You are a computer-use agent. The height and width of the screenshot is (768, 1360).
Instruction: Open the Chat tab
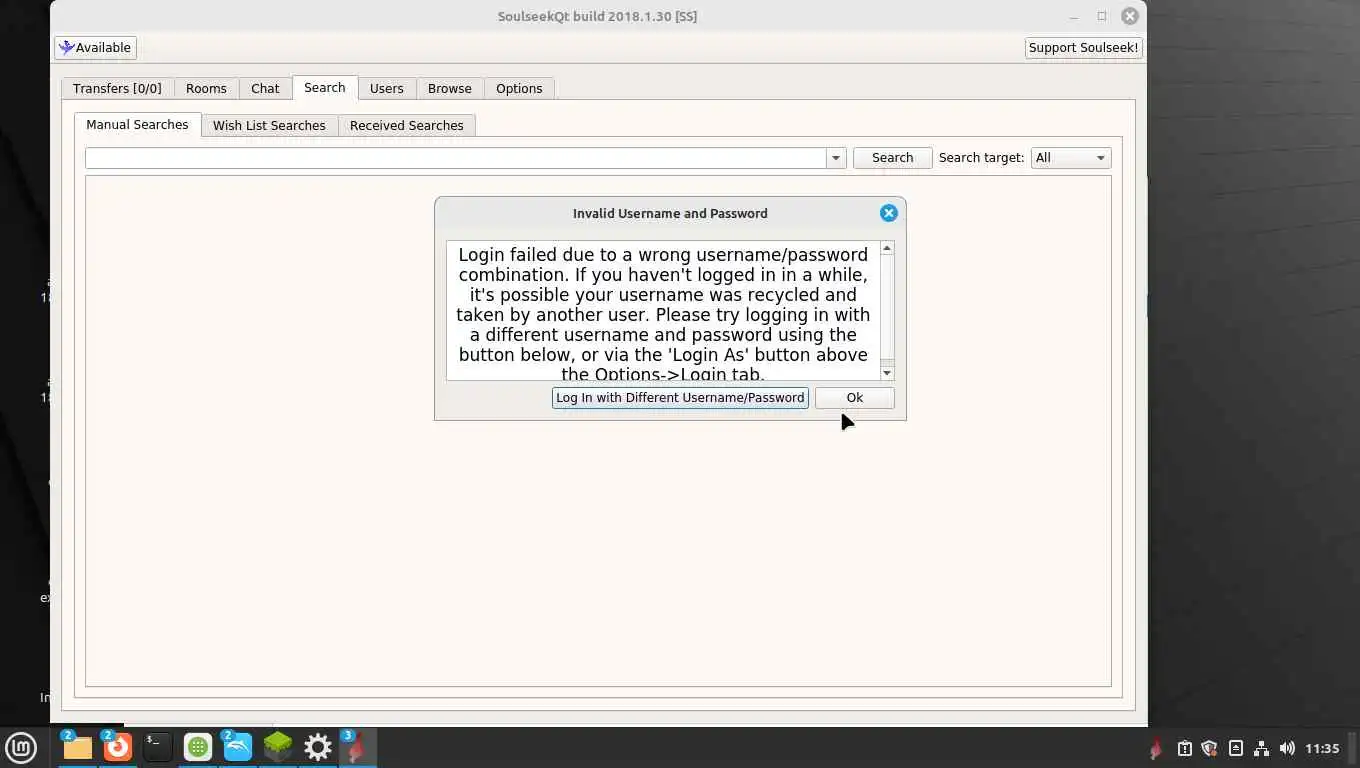pyautogui.click(x=265, y=88)
